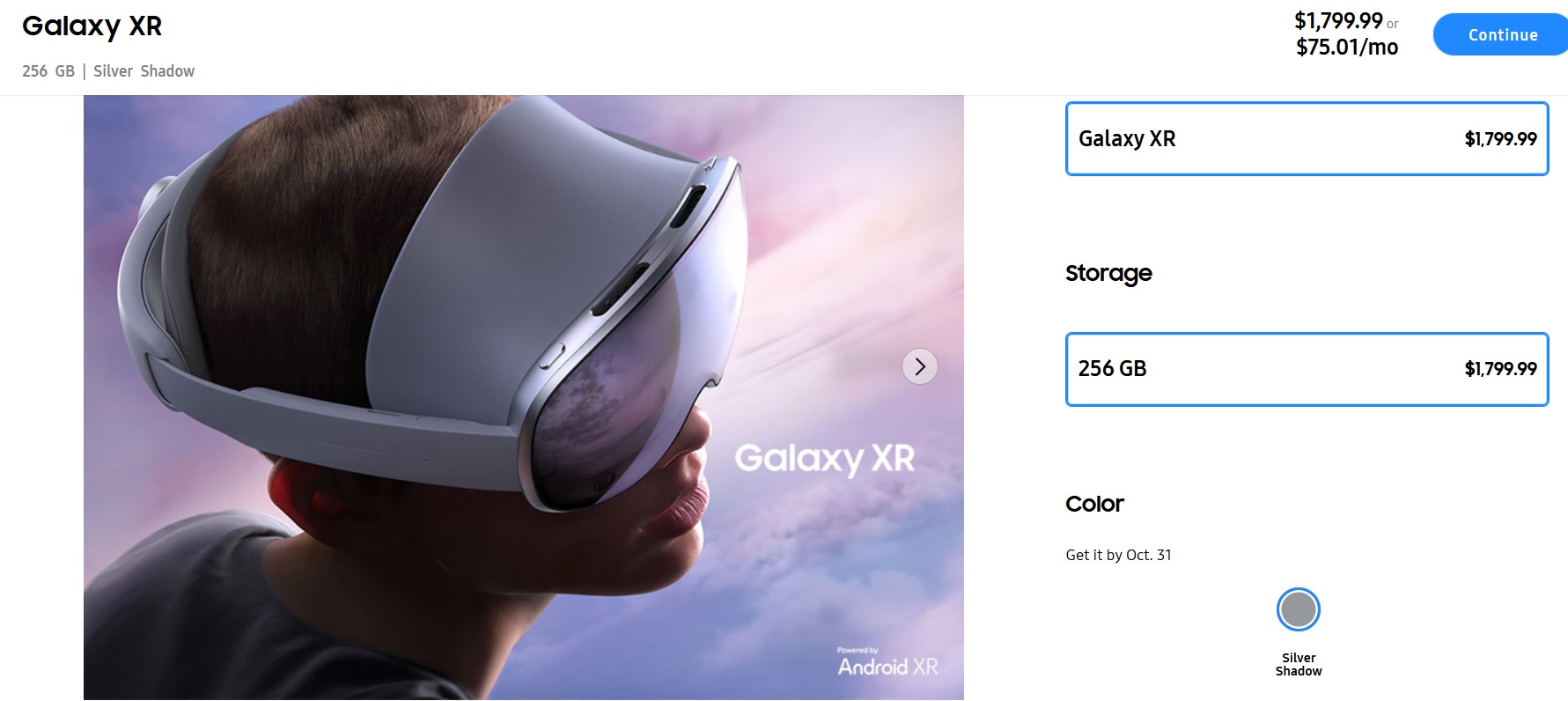
Task: Click the Color section heading
Action: tap(1094, 504)
